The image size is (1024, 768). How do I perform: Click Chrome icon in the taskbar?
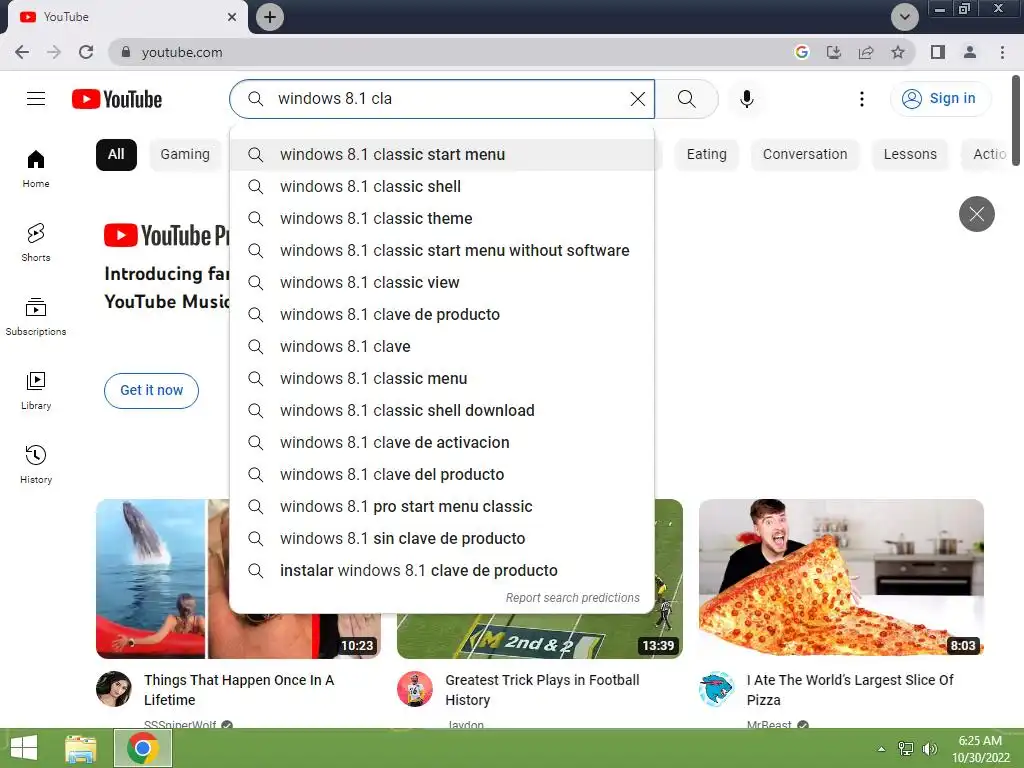point(143,748)
